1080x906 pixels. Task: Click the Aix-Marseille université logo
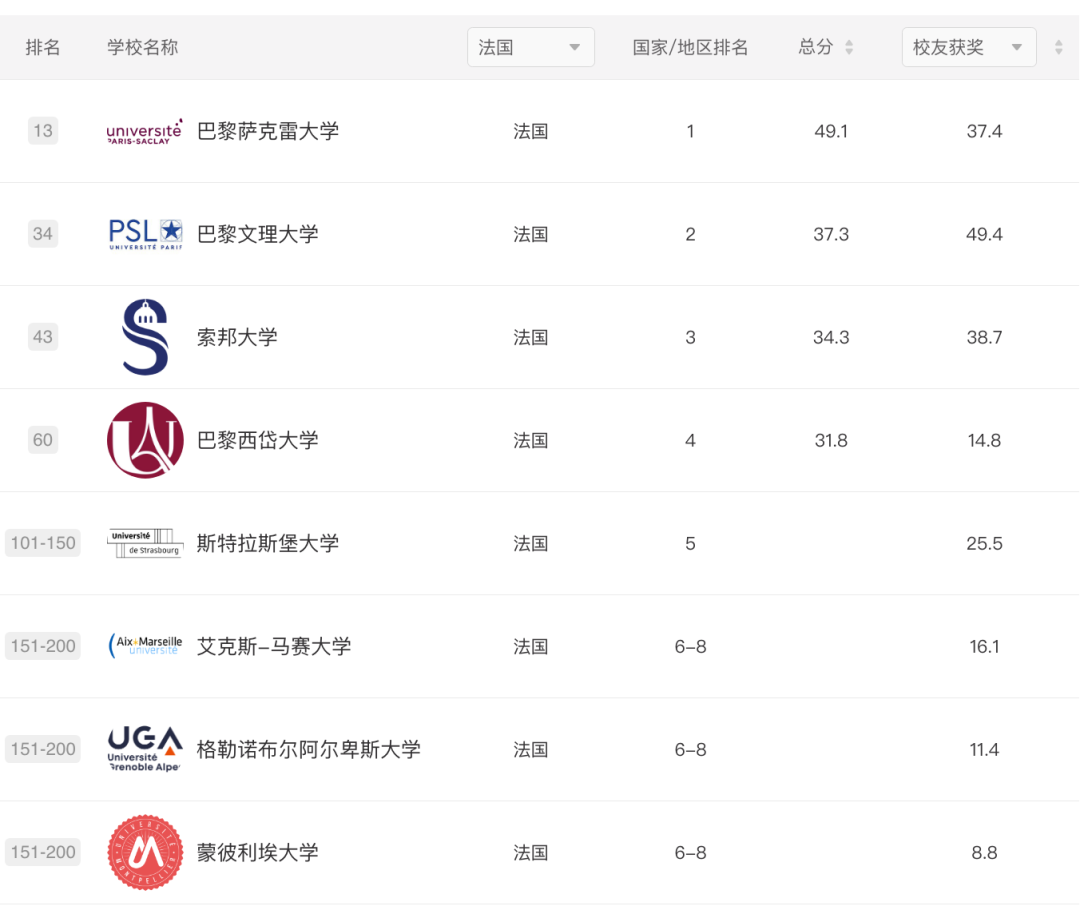coord(145,646)
